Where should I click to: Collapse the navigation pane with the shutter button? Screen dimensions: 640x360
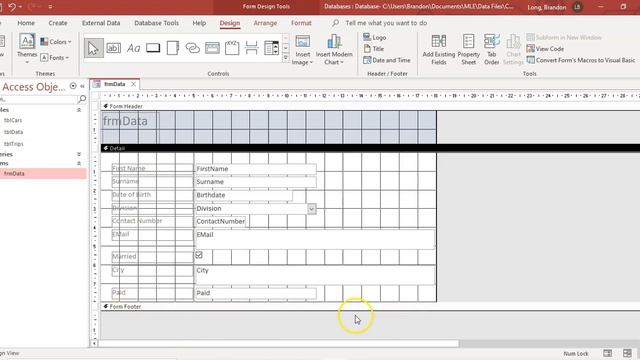click(x=82, y=86)
